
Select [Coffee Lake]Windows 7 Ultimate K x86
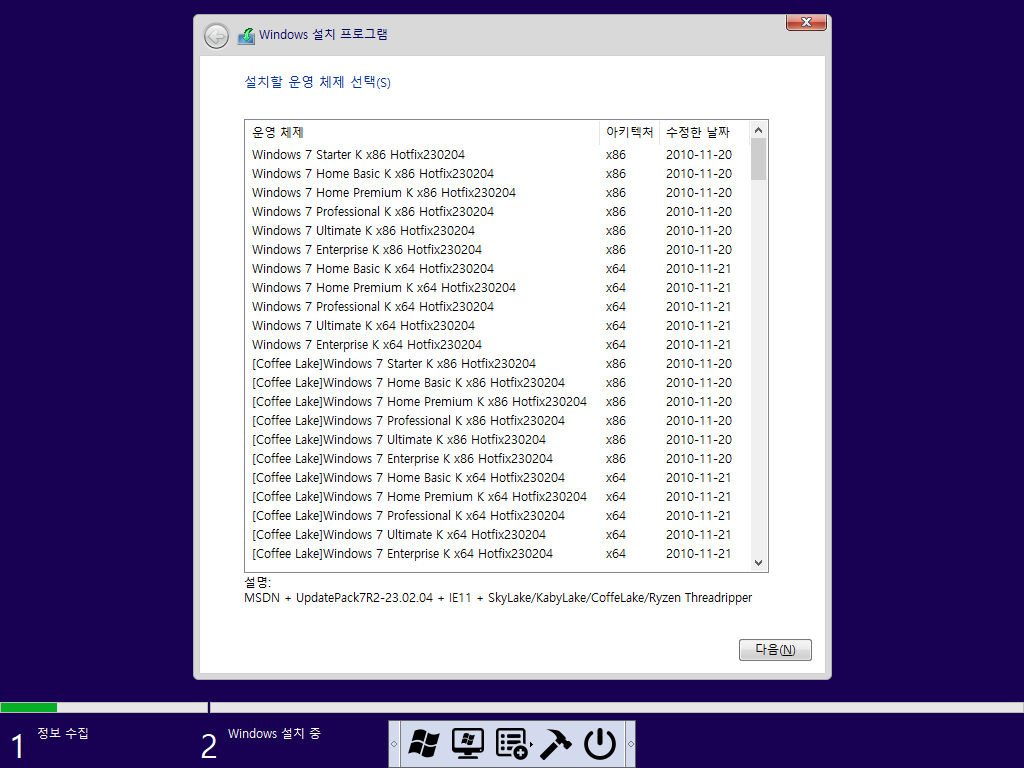point(498,440)
